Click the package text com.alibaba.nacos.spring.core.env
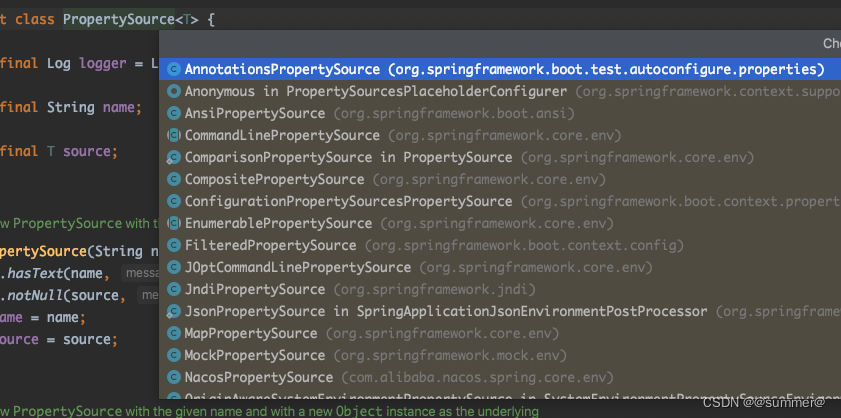841x418 pixels. [x=477, y=378]
